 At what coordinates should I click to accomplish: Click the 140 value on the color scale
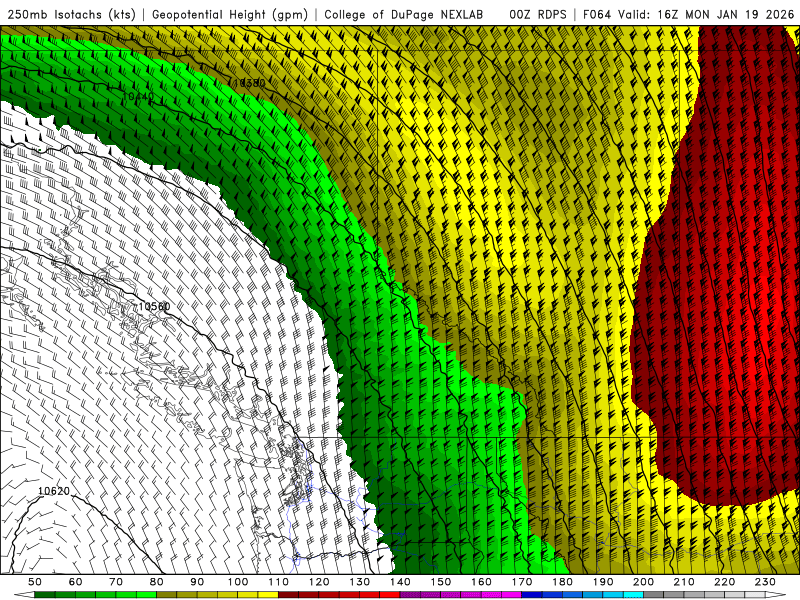[x=400, y=582]
